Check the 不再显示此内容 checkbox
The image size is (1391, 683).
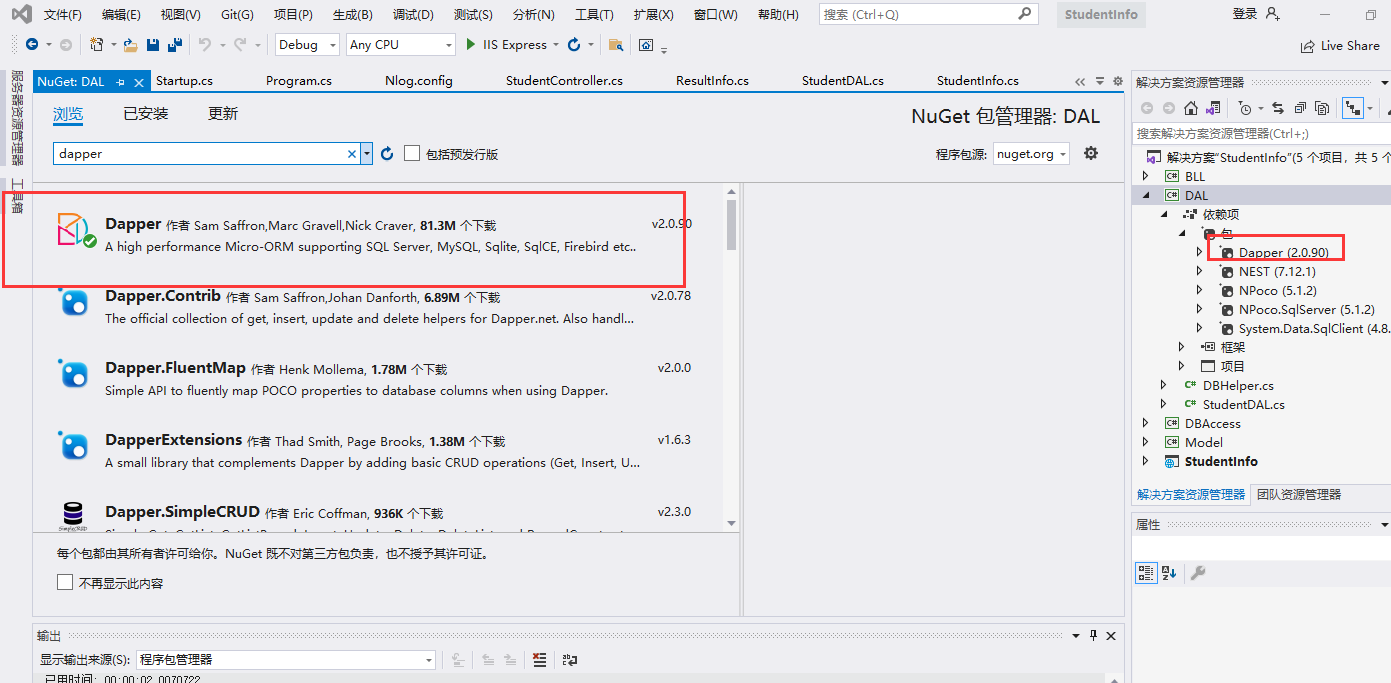pyautogui.click(x=65, y=581)
